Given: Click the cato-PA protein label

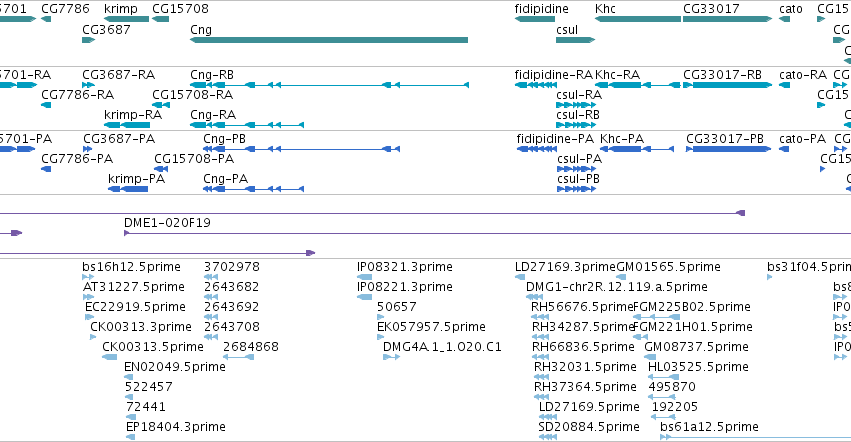Looking at the screenshot, I should pos(802,138).
